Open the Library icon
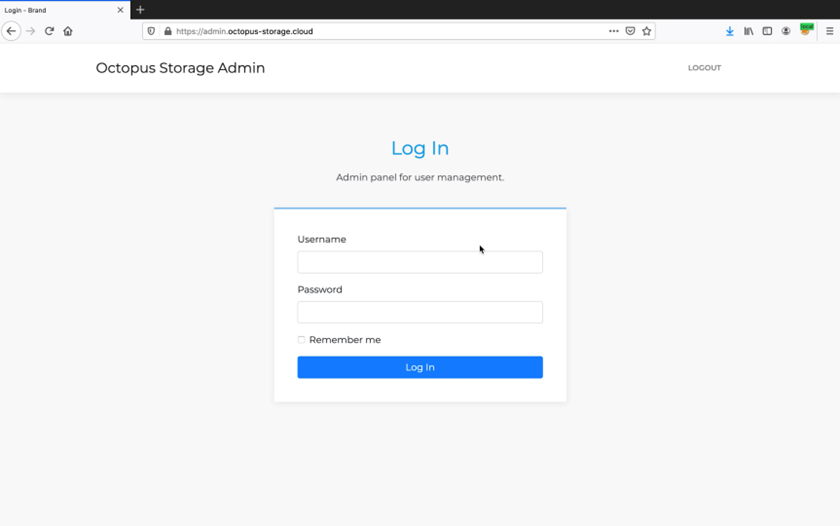This screenshot has height=526, width=840. (748, 31)
